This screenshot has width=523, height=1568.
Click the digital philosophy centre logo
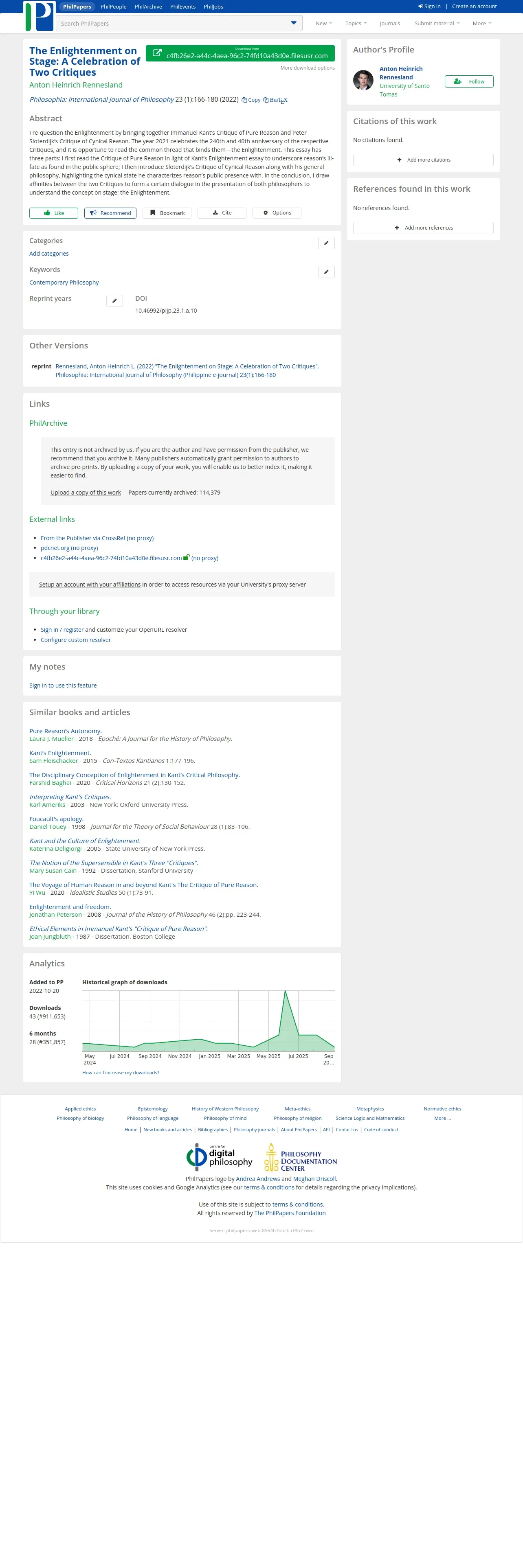(219, 1156)
